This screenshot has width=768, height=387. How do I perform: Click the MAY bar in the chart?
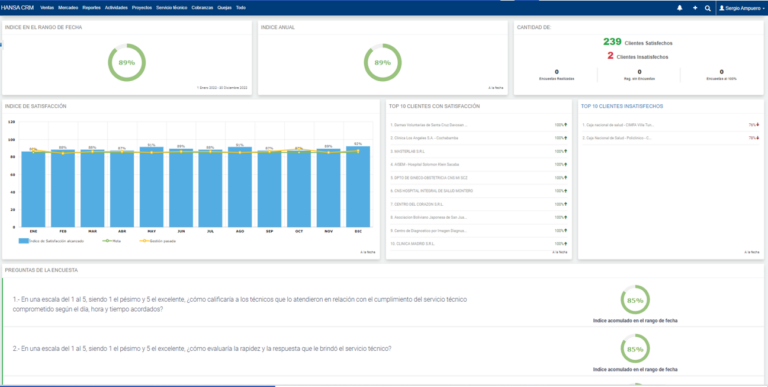coord(151,187)
